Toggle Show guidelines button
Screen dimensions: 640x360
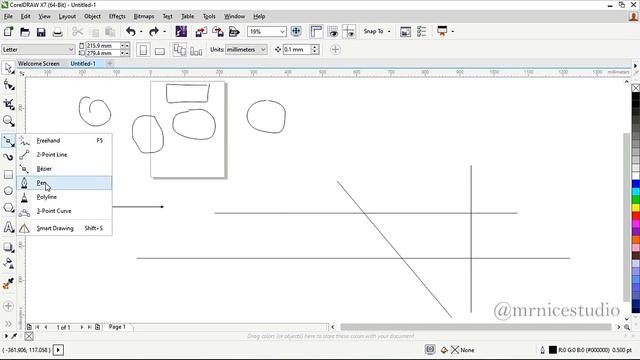[x=349, y=31]
